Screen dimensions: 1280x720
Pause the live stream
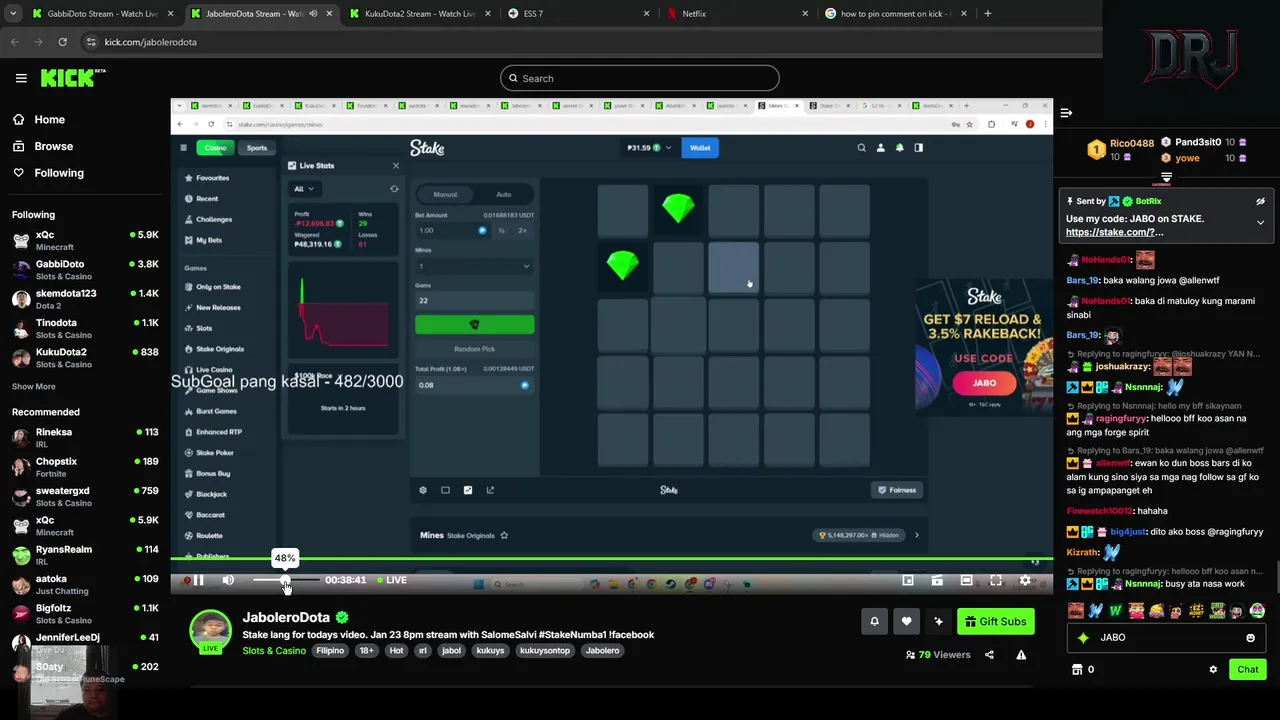click(x=198, y=580)
